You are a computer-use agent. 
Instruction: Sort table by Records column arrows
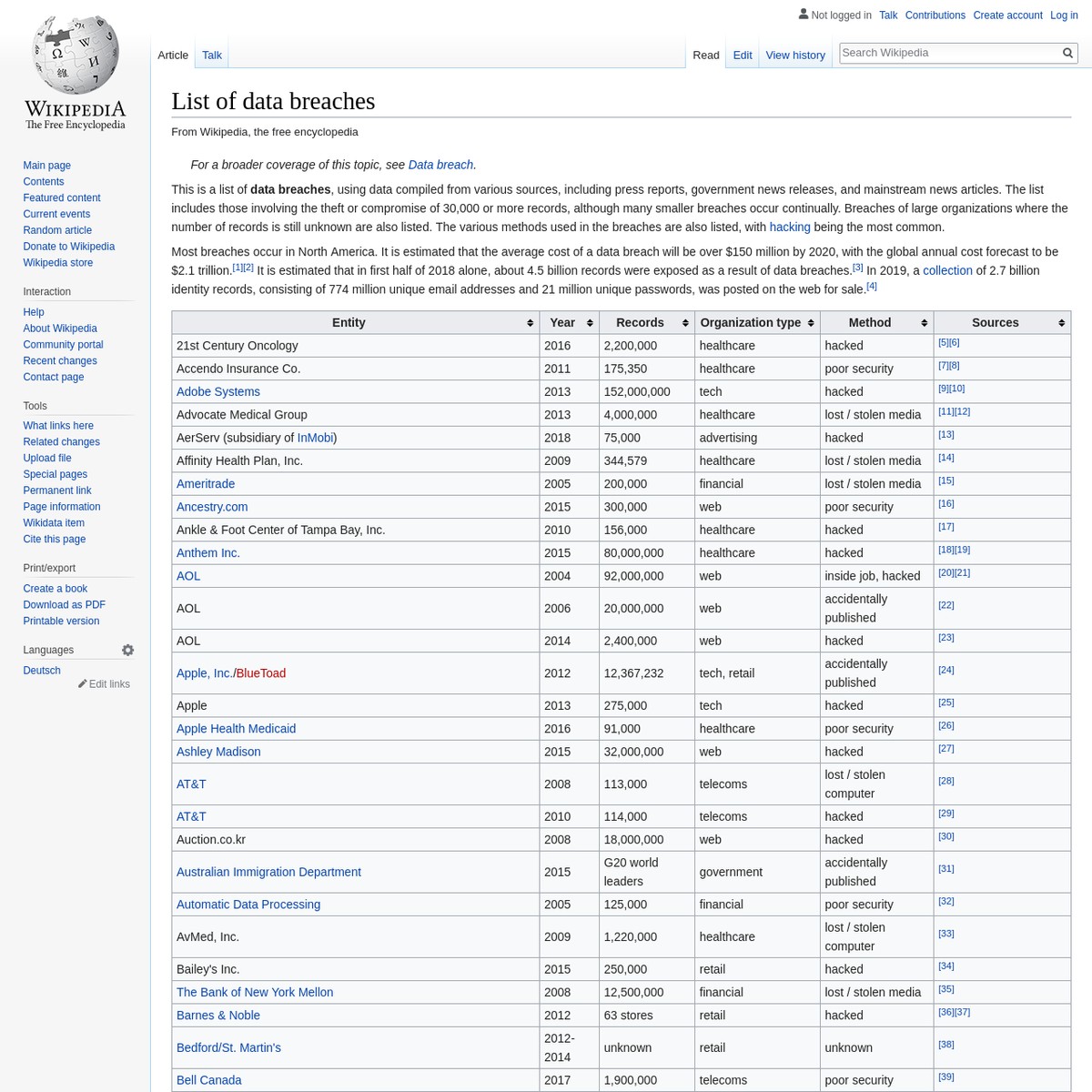click(x=685, y=323)
